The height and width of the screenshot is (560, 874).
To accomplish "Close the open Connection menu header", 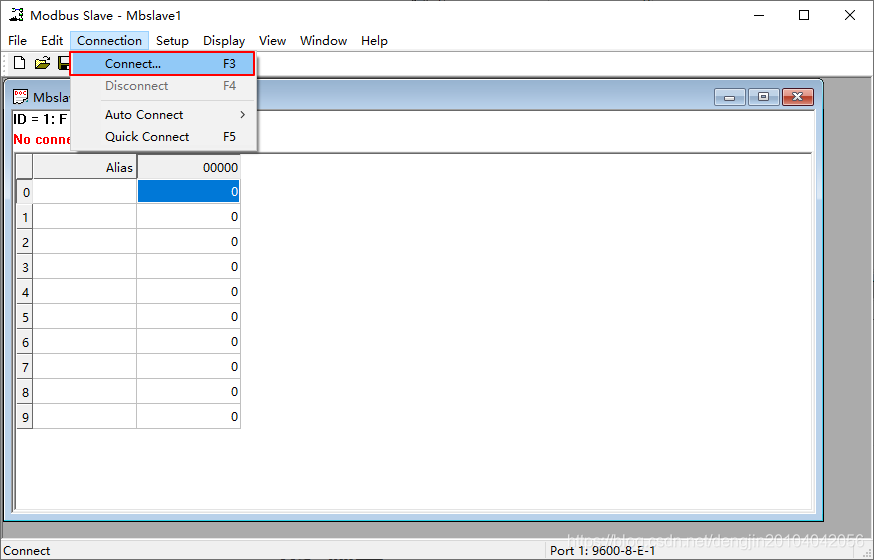I will pyautogui.click(x=109, y=41).
